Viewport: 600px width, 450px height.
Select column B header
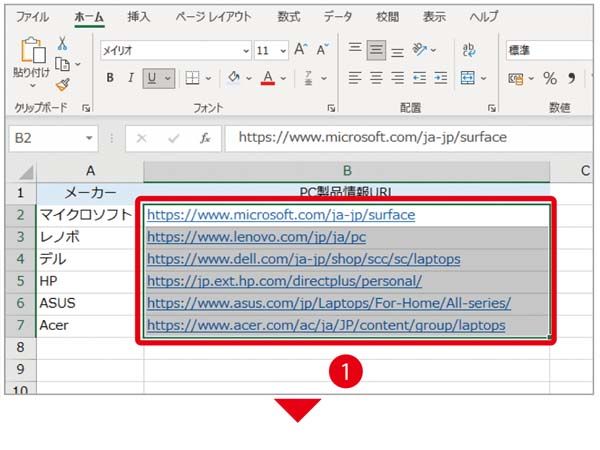tap(347, 171)
